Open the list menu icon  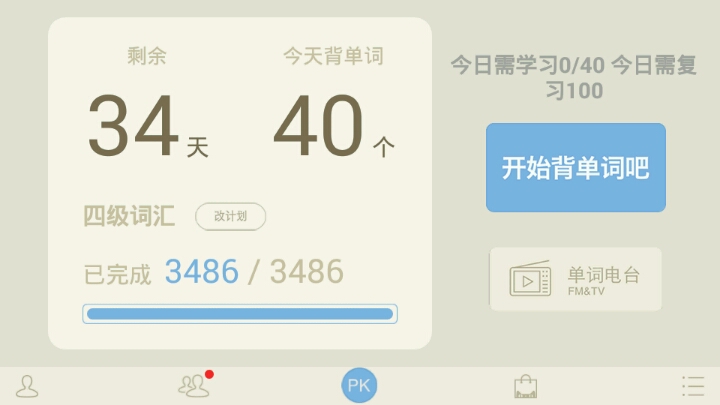coord(693,386)
